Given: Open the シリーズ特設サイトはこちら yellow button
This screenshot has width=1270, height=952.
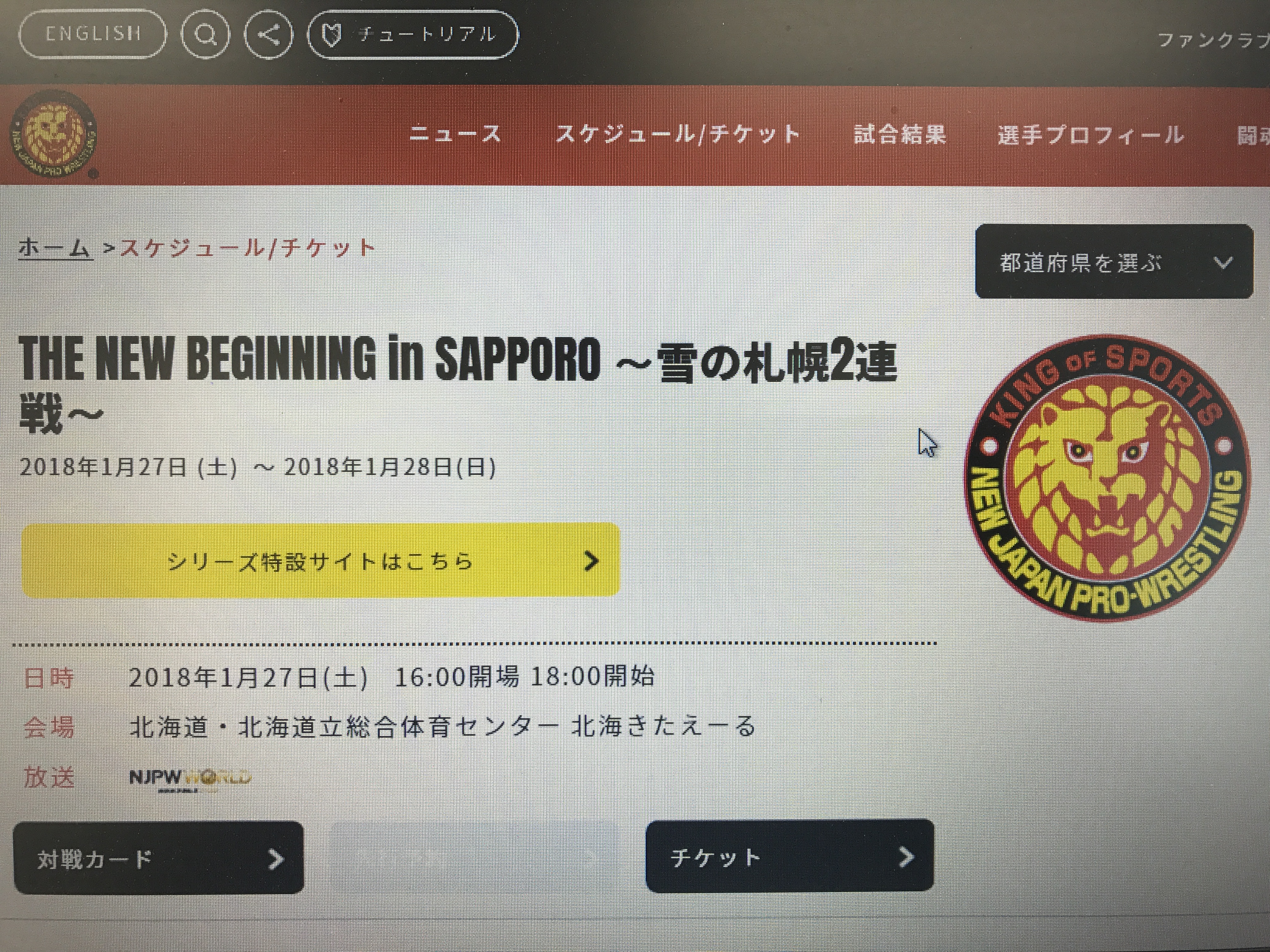Looking at the screenshot, I should (x=321, y=561).
